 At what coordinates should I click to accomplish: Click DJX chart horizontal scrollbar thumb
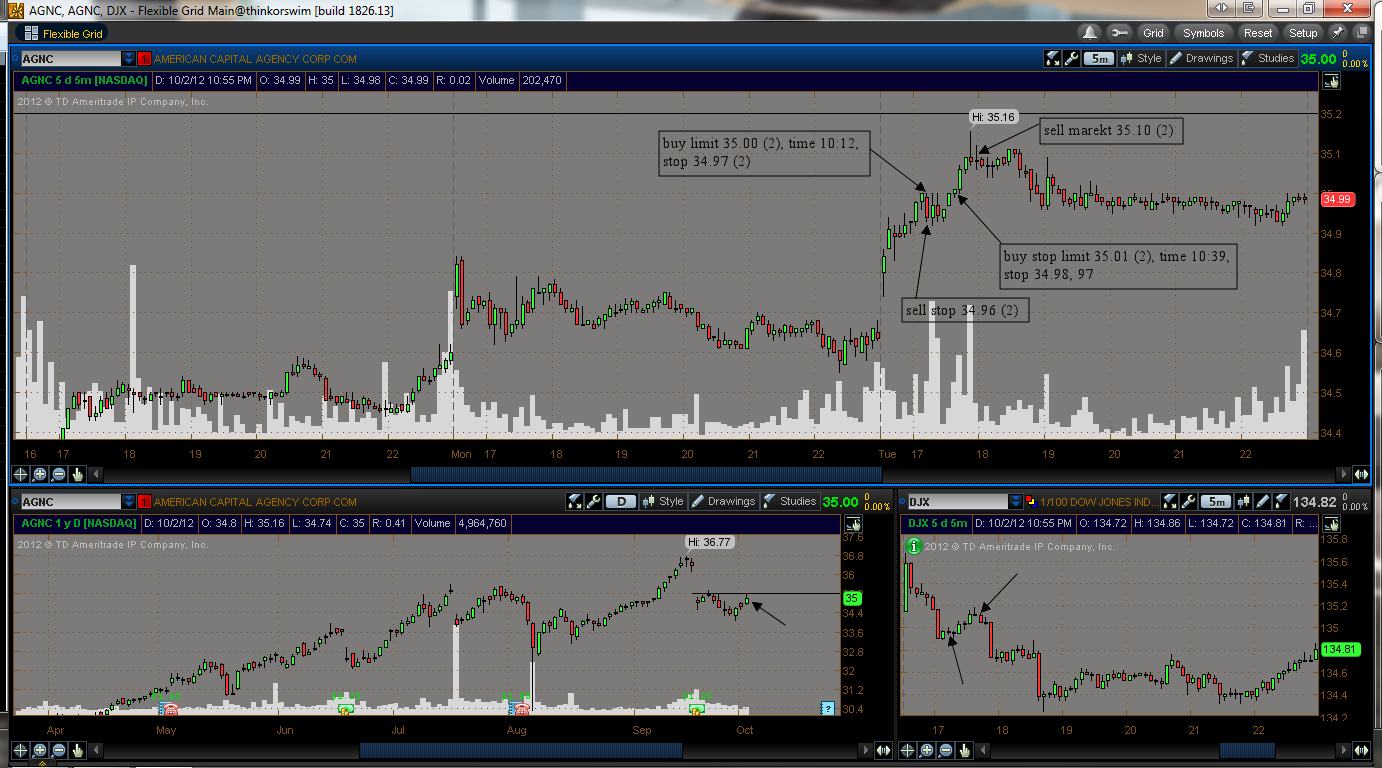(x=1245, y=749)
